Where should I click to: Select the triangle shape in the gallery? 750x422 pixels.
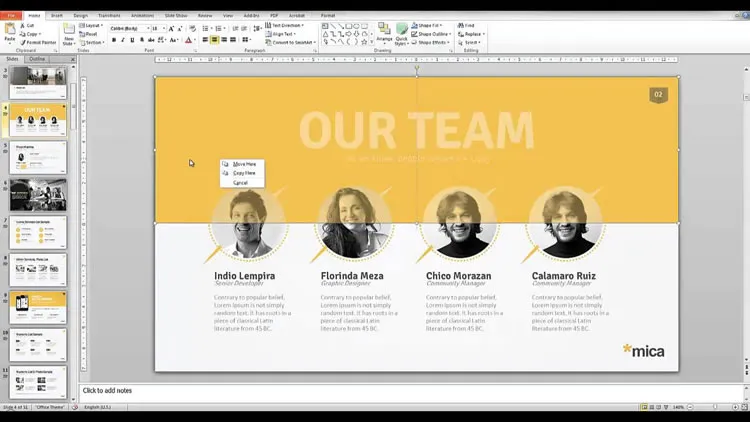click(x=325, y=34)
